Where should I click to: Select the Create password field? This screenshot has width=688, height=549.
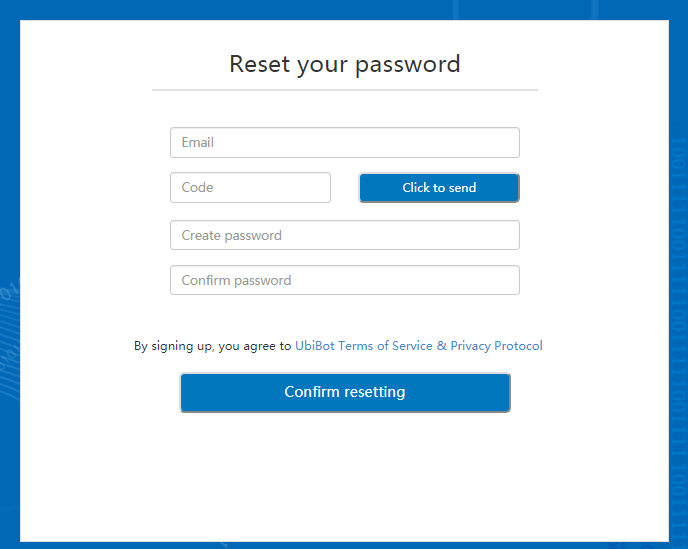(x=344, y=236)
